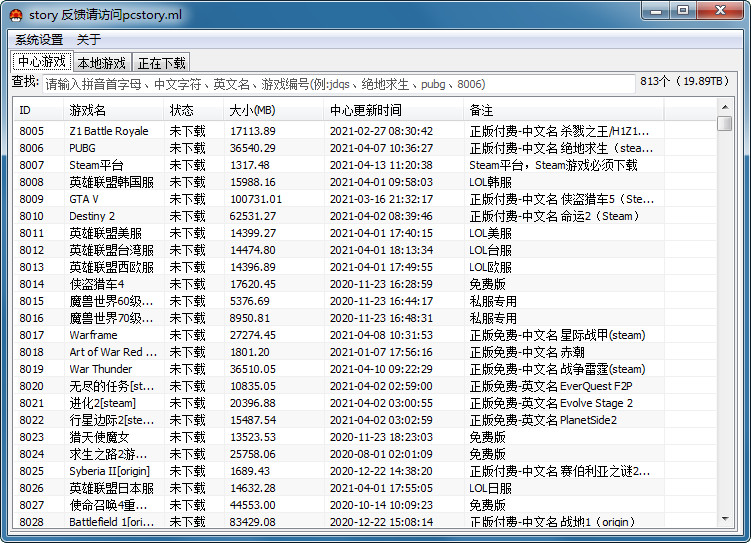Click the scrollbar up arrow
The height and width of the screenshot is (543, 751).
(x=725, y=107)
